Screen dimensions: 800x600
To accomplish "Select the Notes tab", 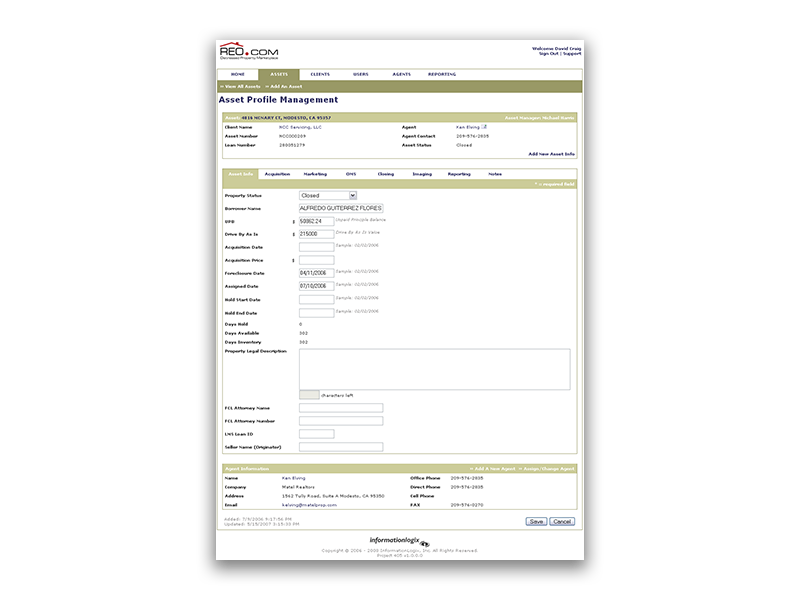I will click(495, 174).
